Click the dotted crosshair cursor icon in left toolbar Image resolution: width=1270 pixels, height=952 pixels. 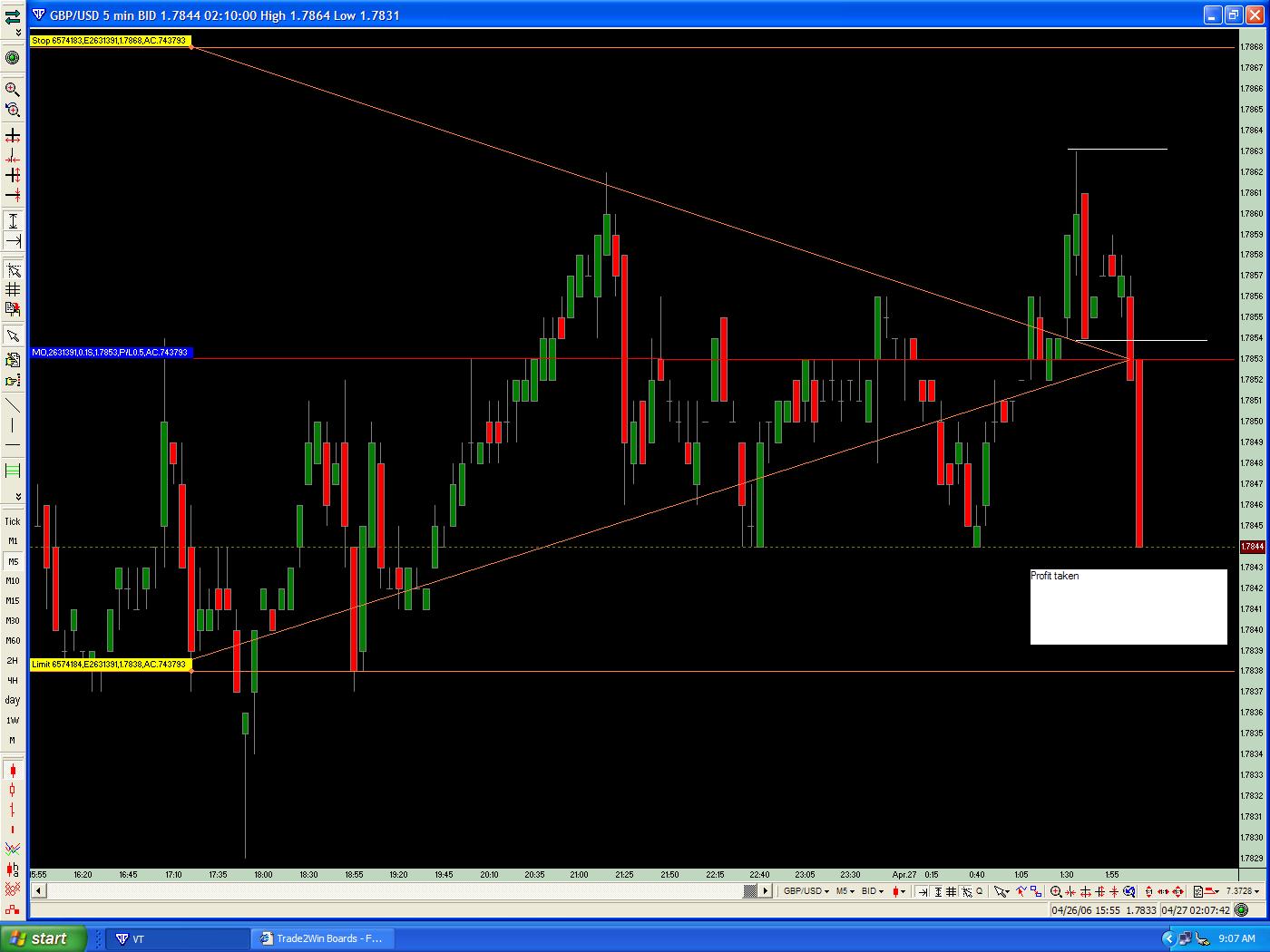point(13,270)
